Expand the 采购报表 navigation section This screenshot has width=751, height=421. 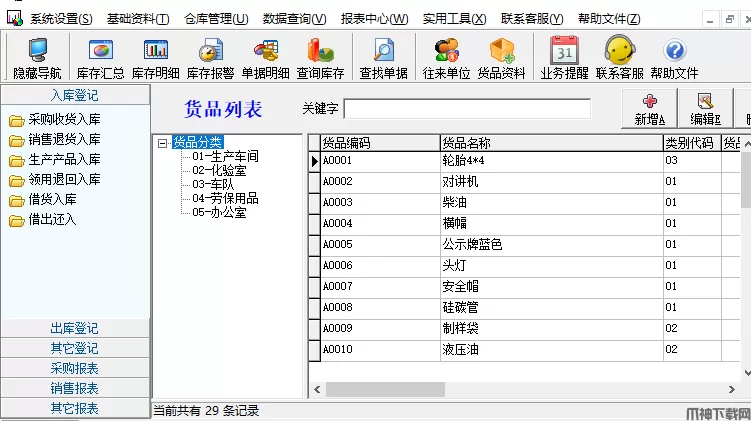[x=75, y=368]
